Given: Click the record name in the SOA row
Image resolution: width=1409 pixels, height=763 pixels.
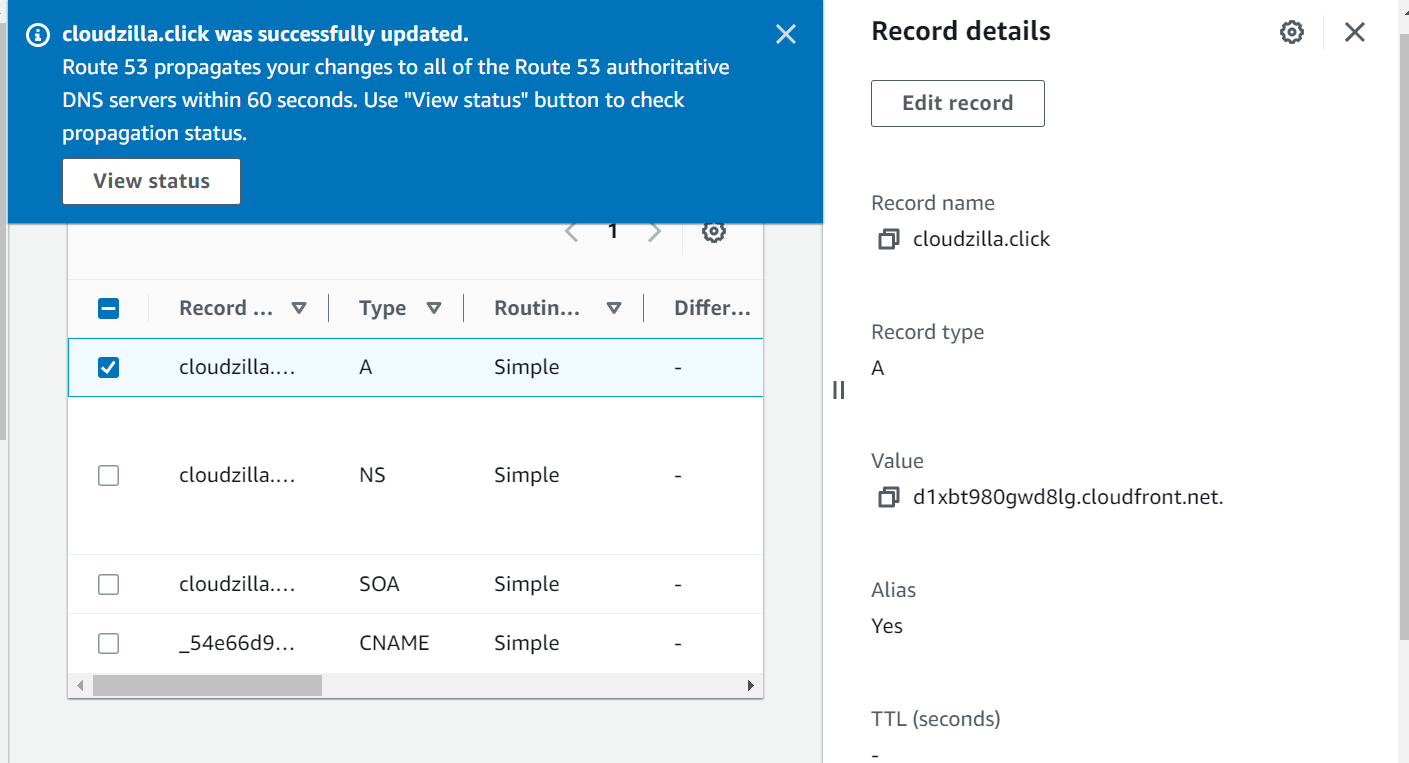Looking at the screenshot, I should 237,584.
